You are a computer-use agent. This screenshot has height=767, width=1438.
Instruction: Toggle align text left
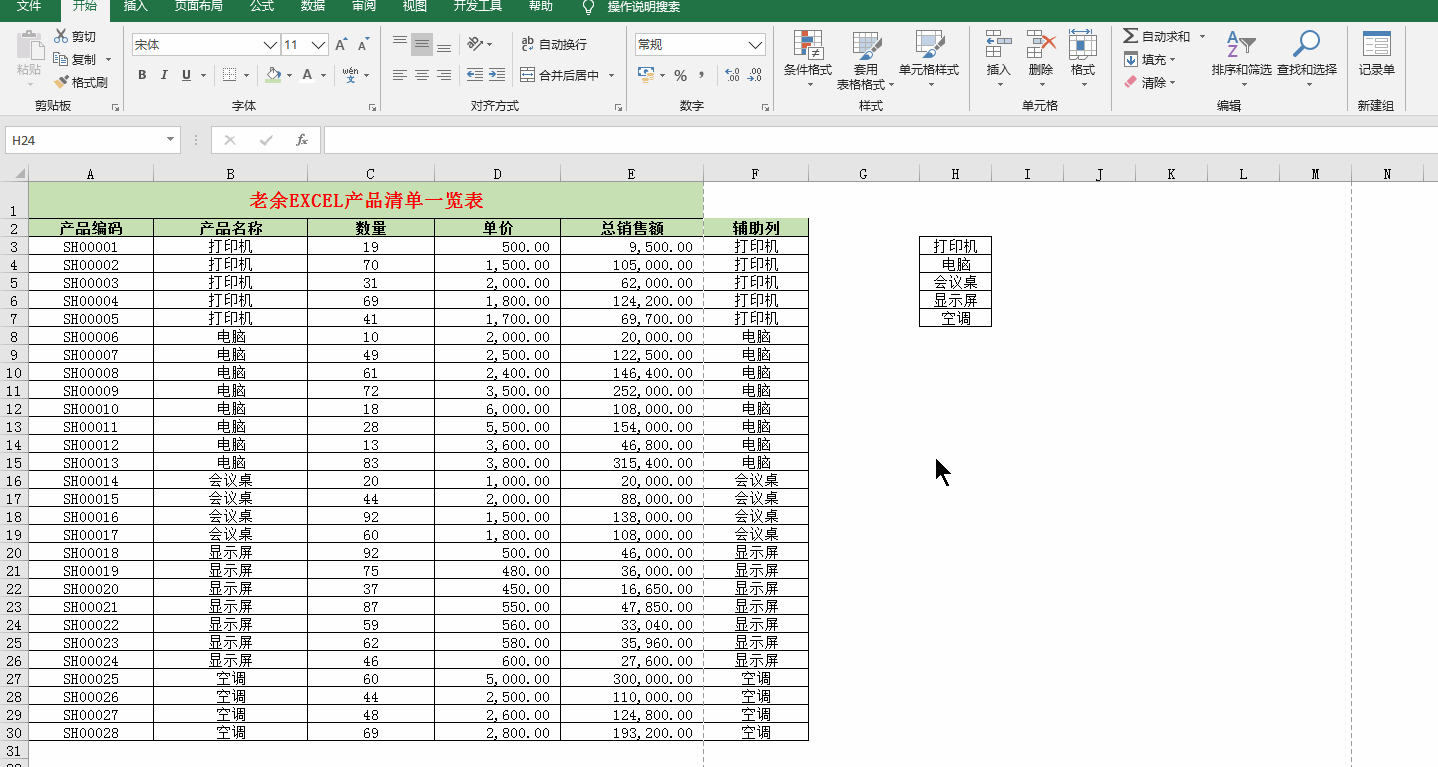tap(400, 75)
